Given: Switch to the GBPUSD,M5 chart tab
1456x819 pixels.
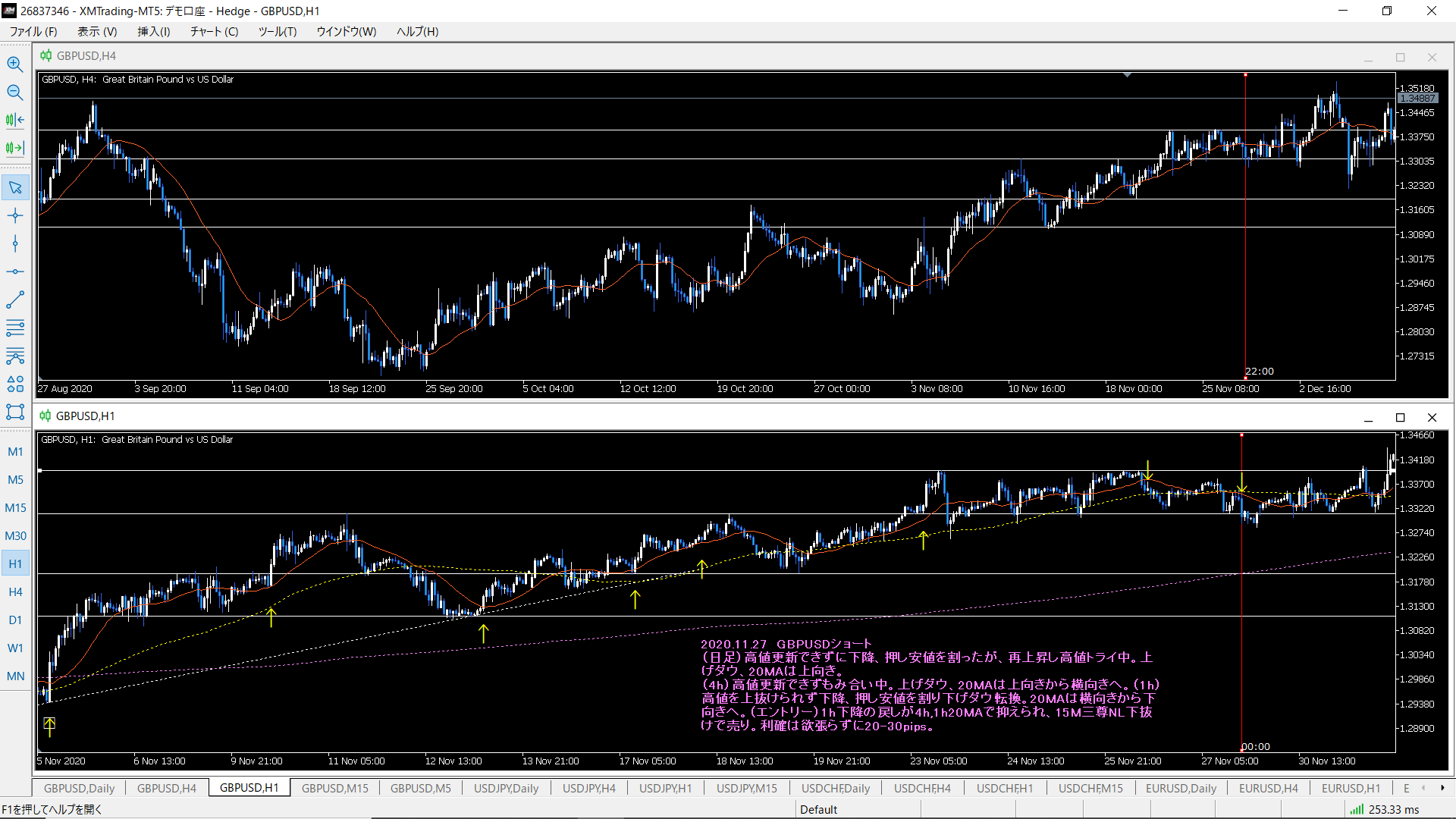Looking at the screenshot, I should click(x=421, y=788).
